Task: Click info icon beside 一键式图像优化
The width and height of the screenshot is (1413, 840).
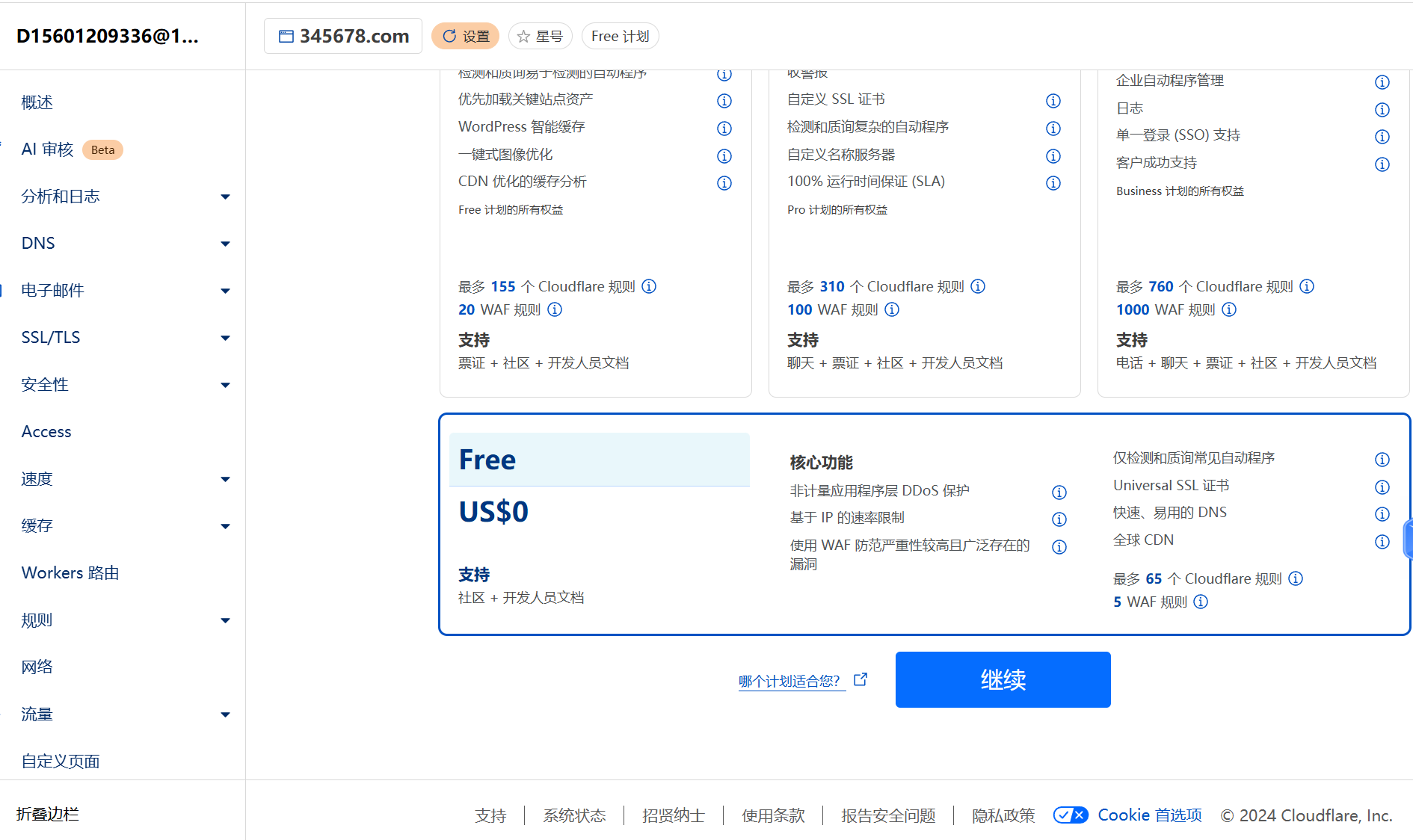Action: pos(724,156)
